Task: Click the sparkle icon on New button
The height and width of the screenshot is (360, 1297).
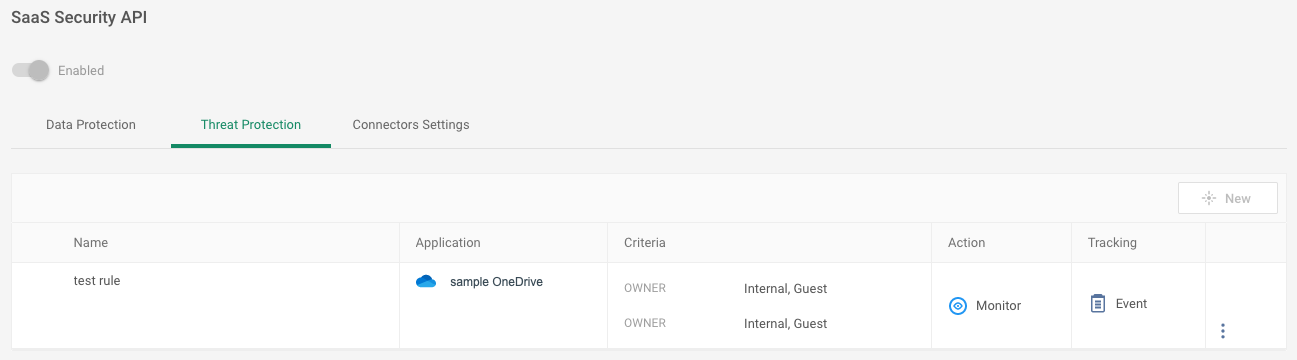Action: pyautogui.click(x=1209, y=198)
